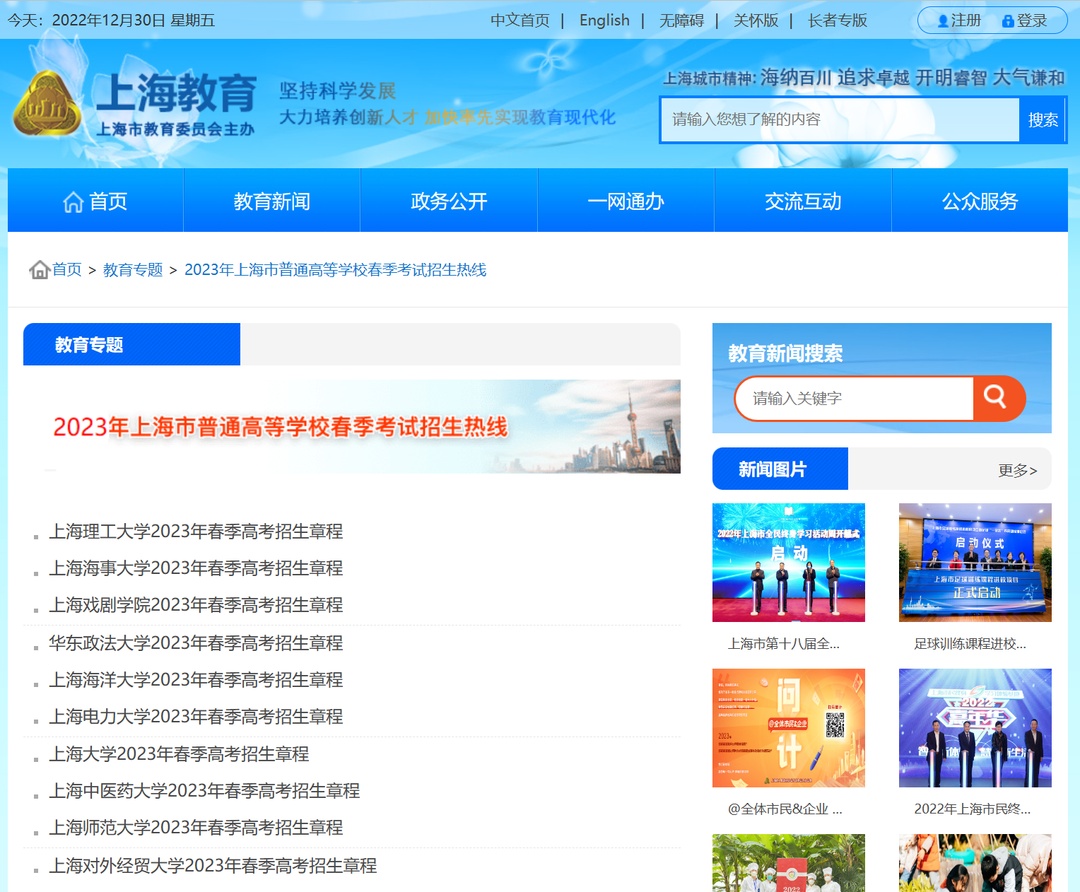The width and height of the screenshot is (1080, 892).
Task: Open the 长者专版 version
Action: (838, 21)
